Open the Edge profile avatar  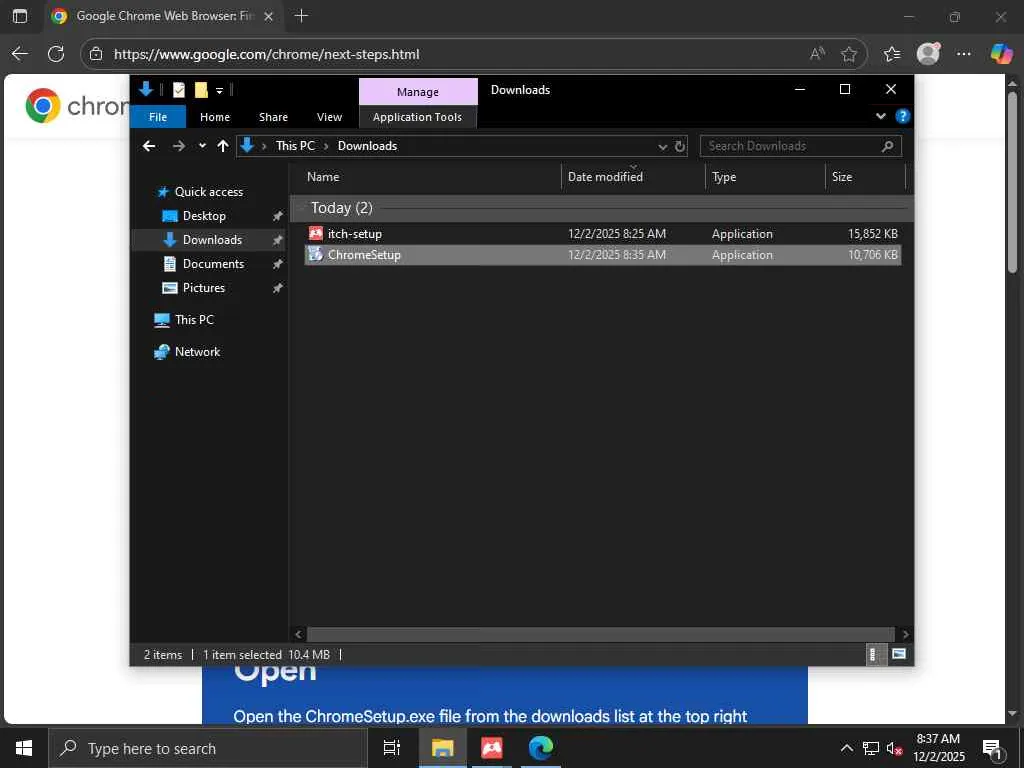928,54
